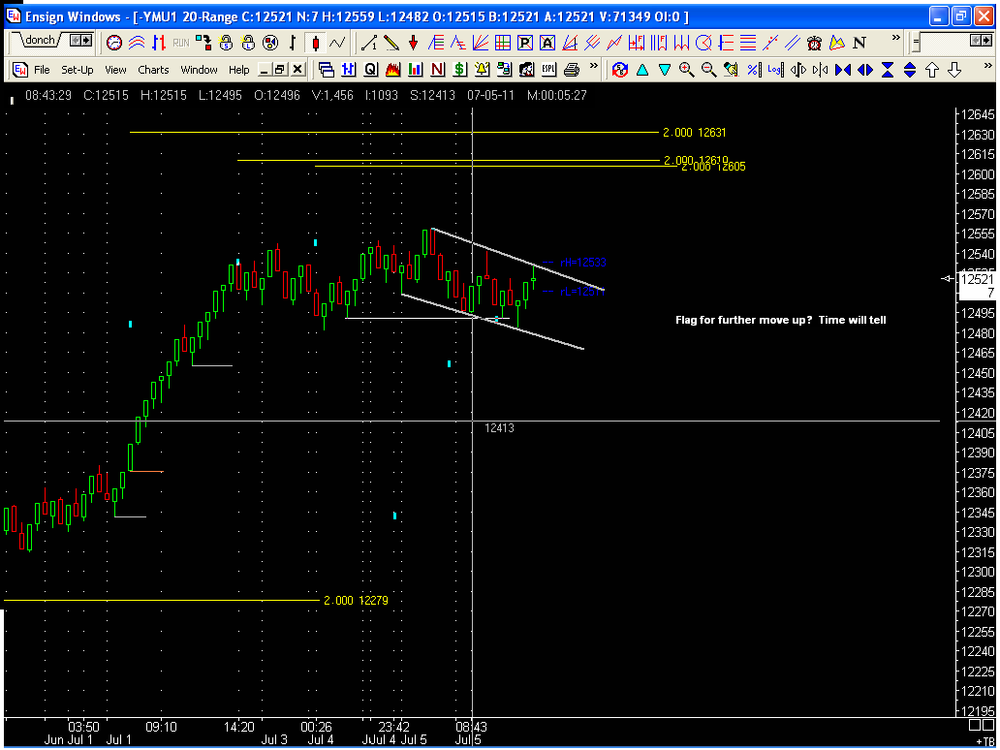Click the Ensign EW icon beside File
The width and height of the screenshot is (1000, 750).
(20, 69)
